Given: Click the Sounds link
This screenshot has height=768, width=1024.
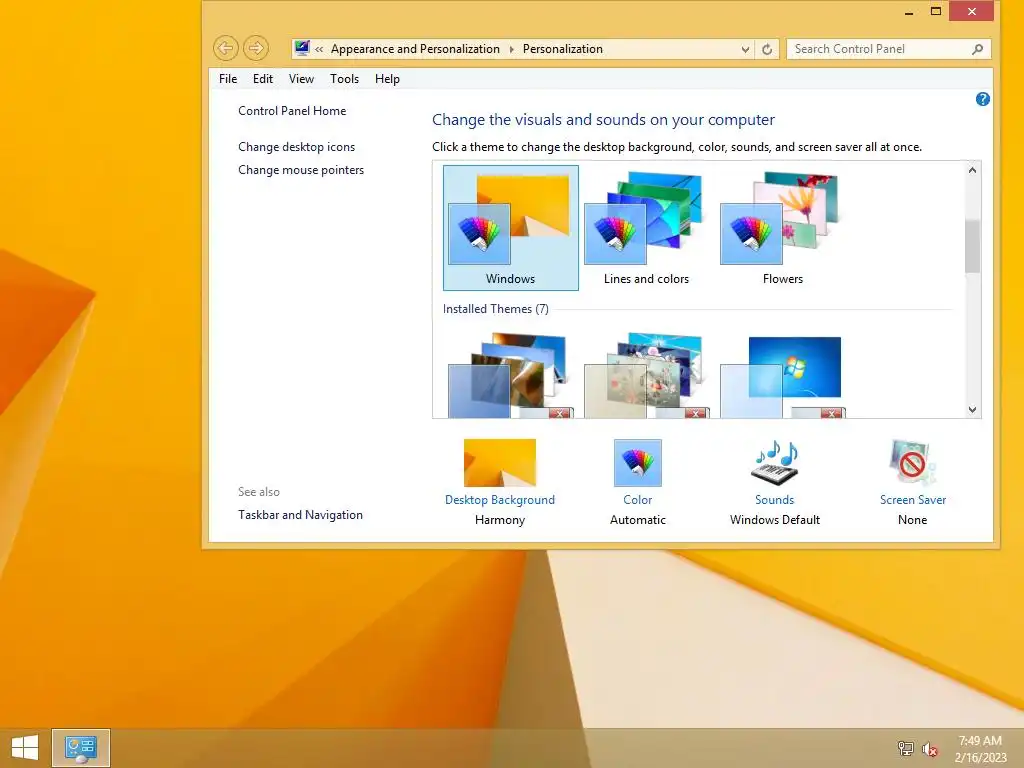Looking at the screenshot, I should click(x=775, y=500).
